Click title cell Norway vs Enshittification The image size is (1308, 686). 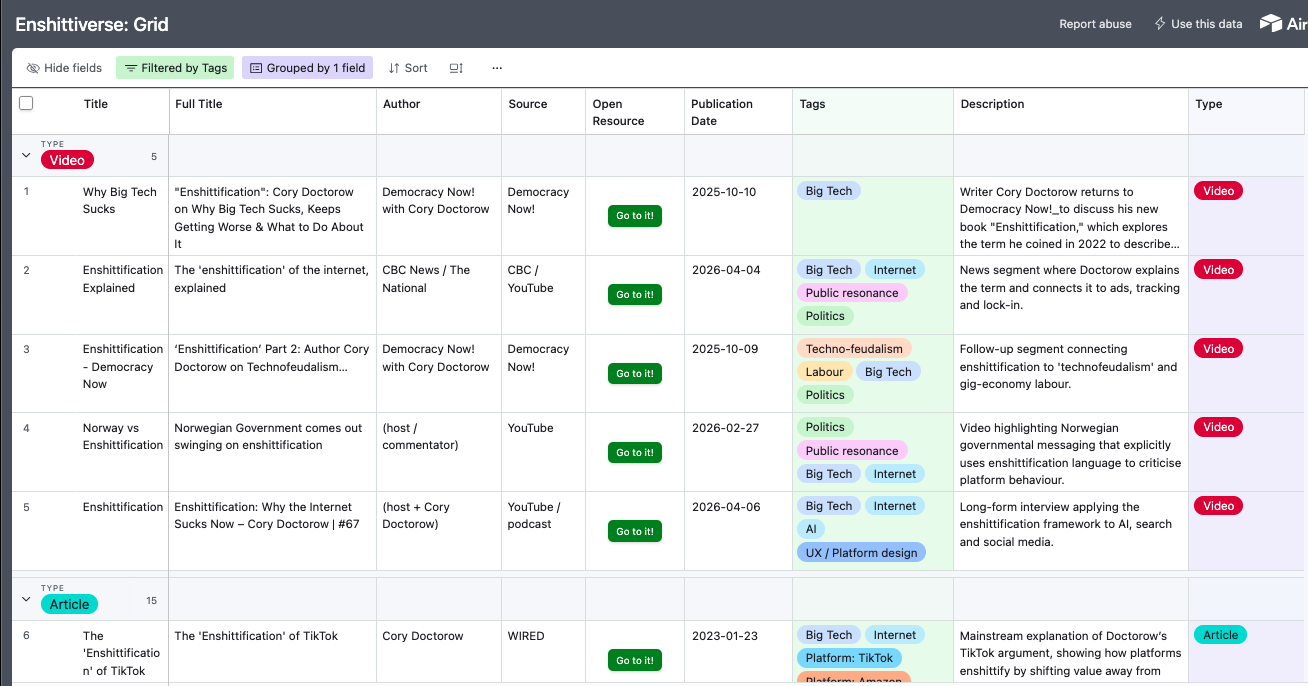coord(123,437)
